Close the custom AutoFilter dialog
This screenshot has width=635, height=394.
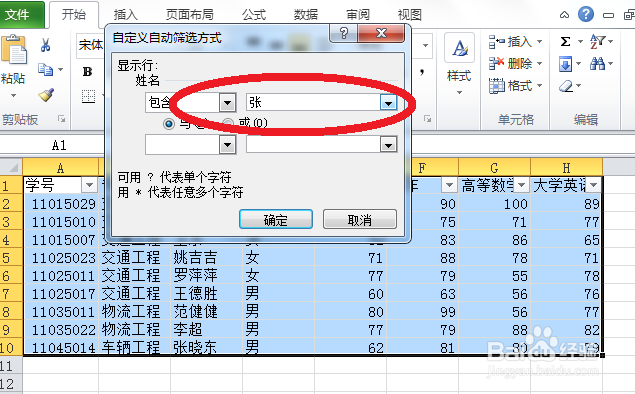point(381,33)
